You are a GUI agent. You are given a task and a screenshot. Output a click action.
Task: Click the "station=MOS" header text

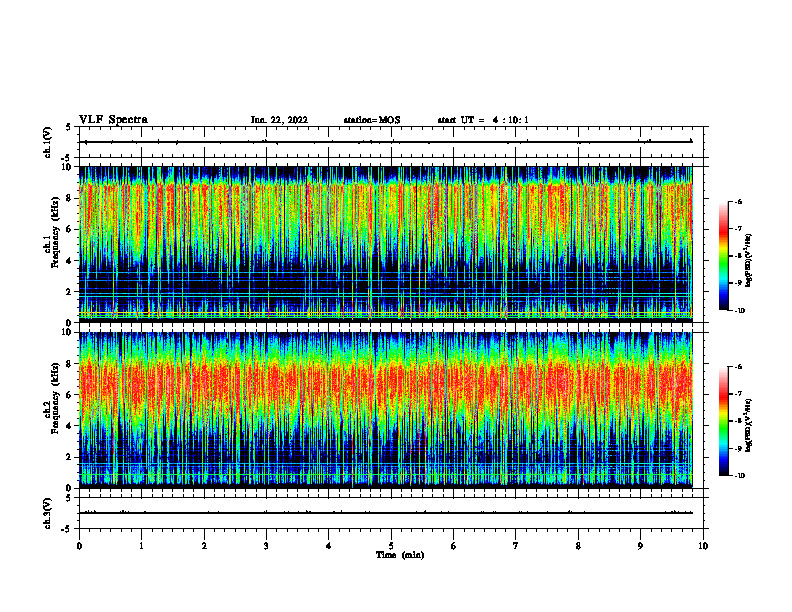[x=372, y=120]
